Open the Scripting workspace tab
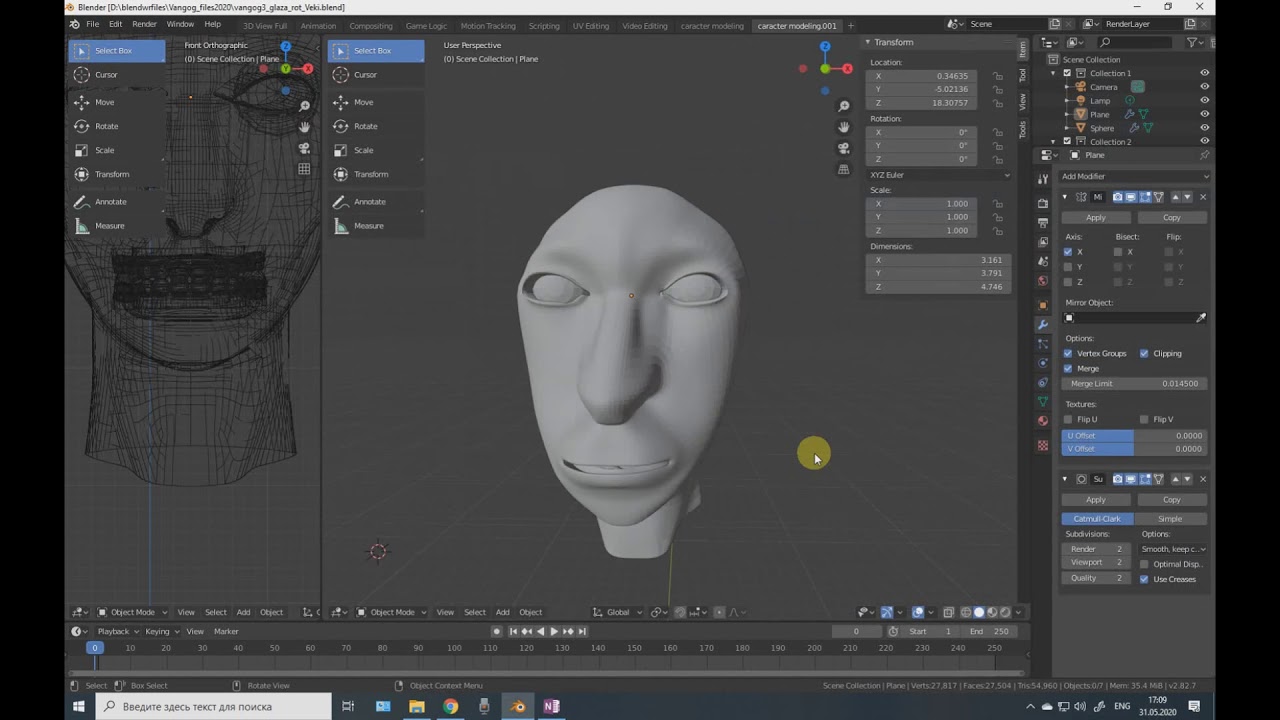The image size is (1280, 720). [x=544, y=25]
